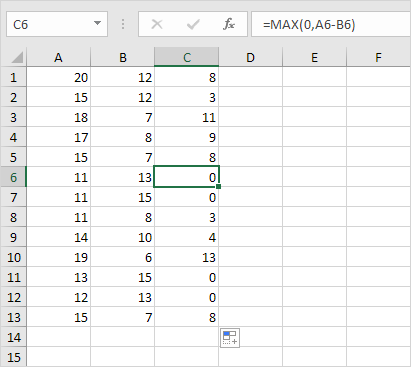Select row 6 header
Screen dimensions: 411x367
coord(13,177)
